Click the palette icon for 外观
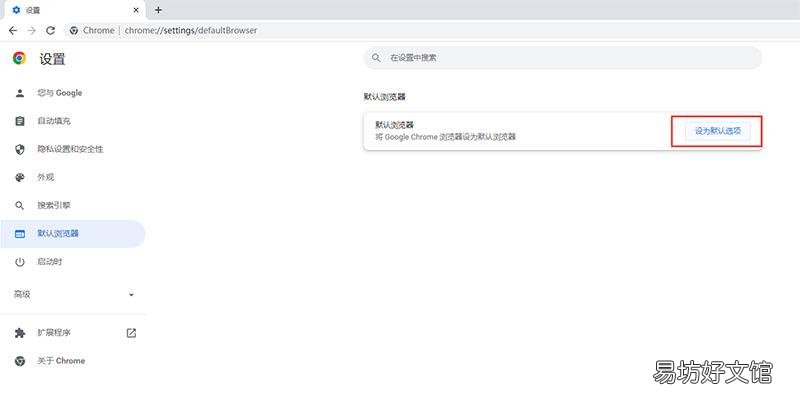 [x=20, y=177]
